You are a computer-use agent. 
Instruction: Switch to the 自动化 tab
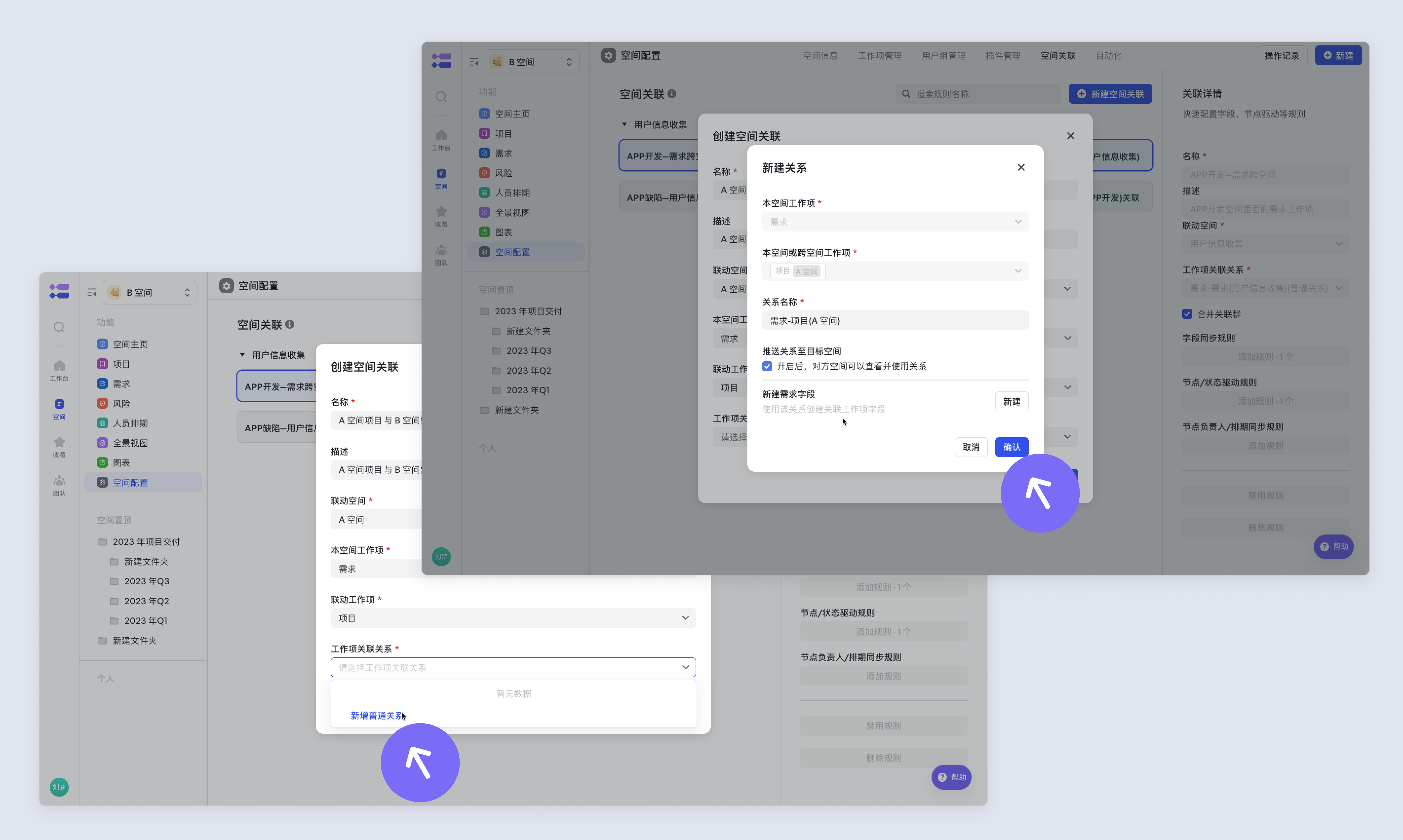tap(1108, 56)
